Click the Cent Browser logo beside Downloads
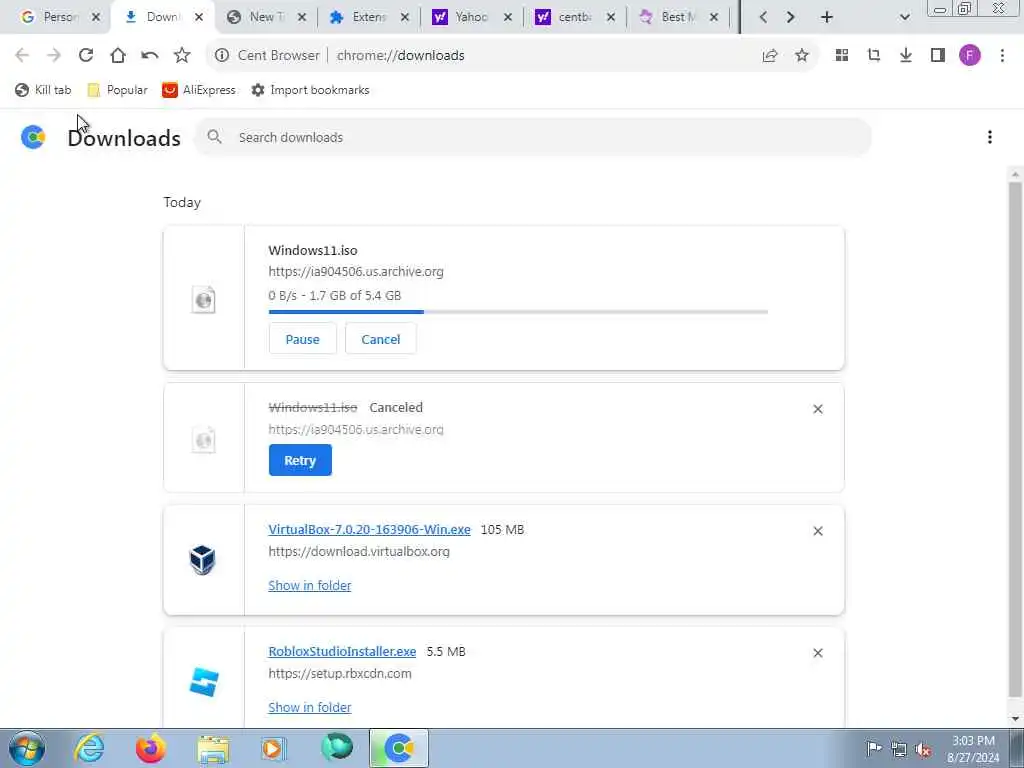 pos(33,137)
